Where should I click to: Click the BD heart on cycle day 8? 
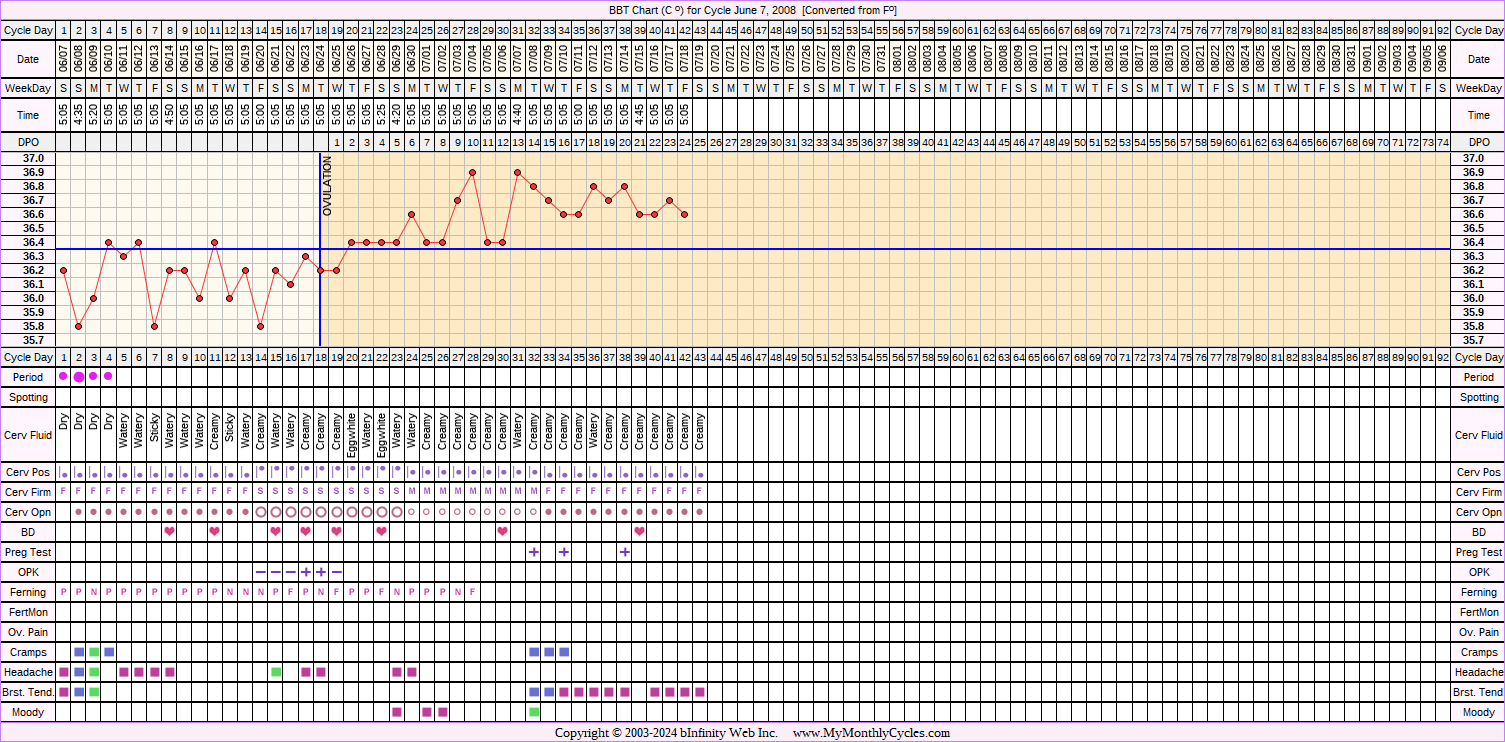pyautogui.click(x=169, y=531)
